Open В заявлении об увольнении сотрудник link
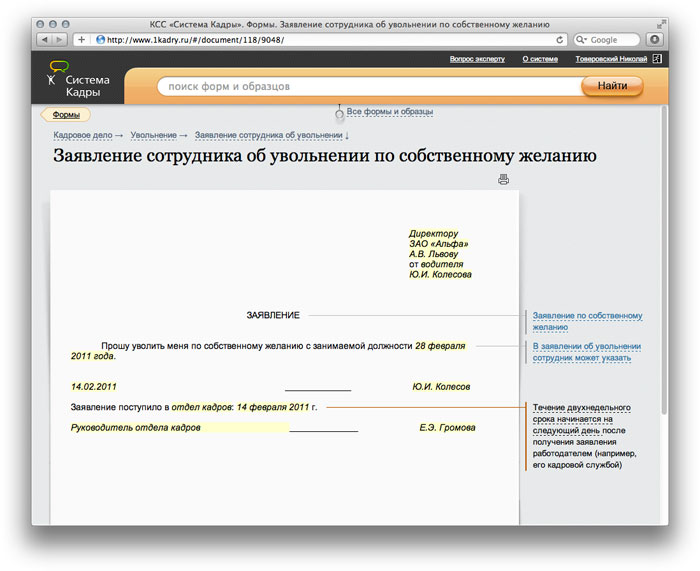Screen dimensions: 700x571 (586, 351)
